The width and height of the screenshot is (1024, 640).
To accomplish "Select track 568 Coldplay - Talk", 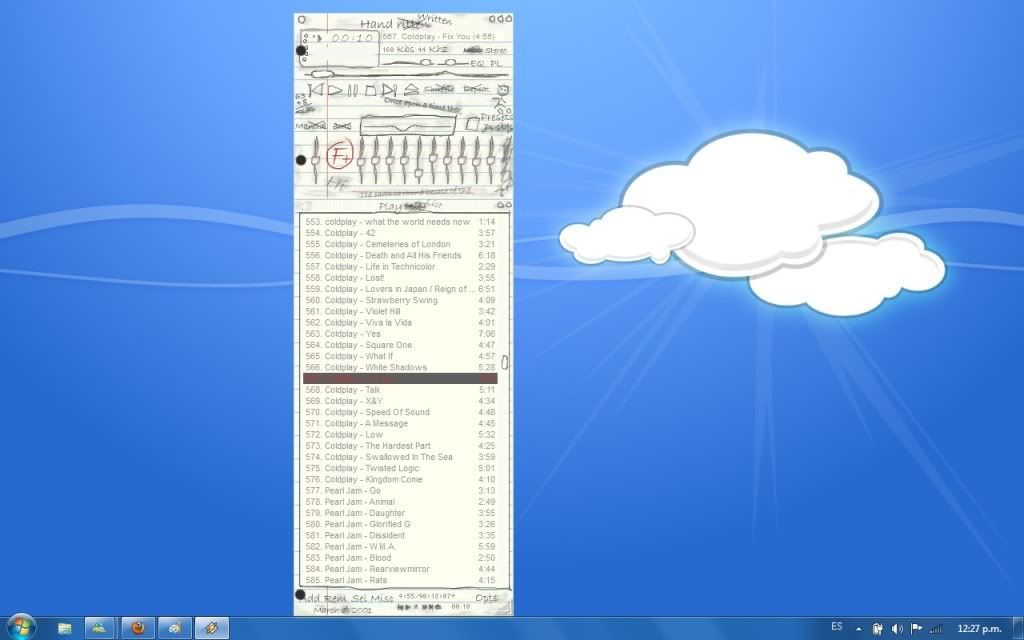I will point(400,390).
